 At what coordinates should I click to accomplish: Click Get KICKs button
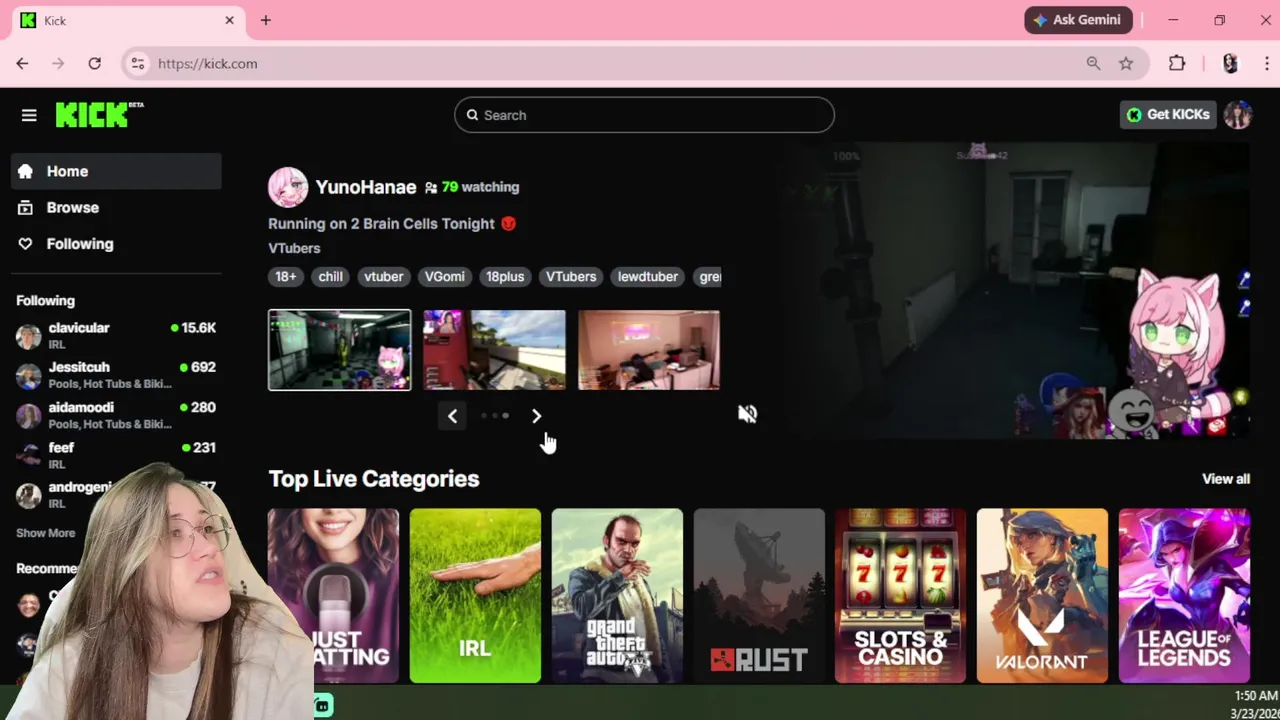tap(1168, 114)
